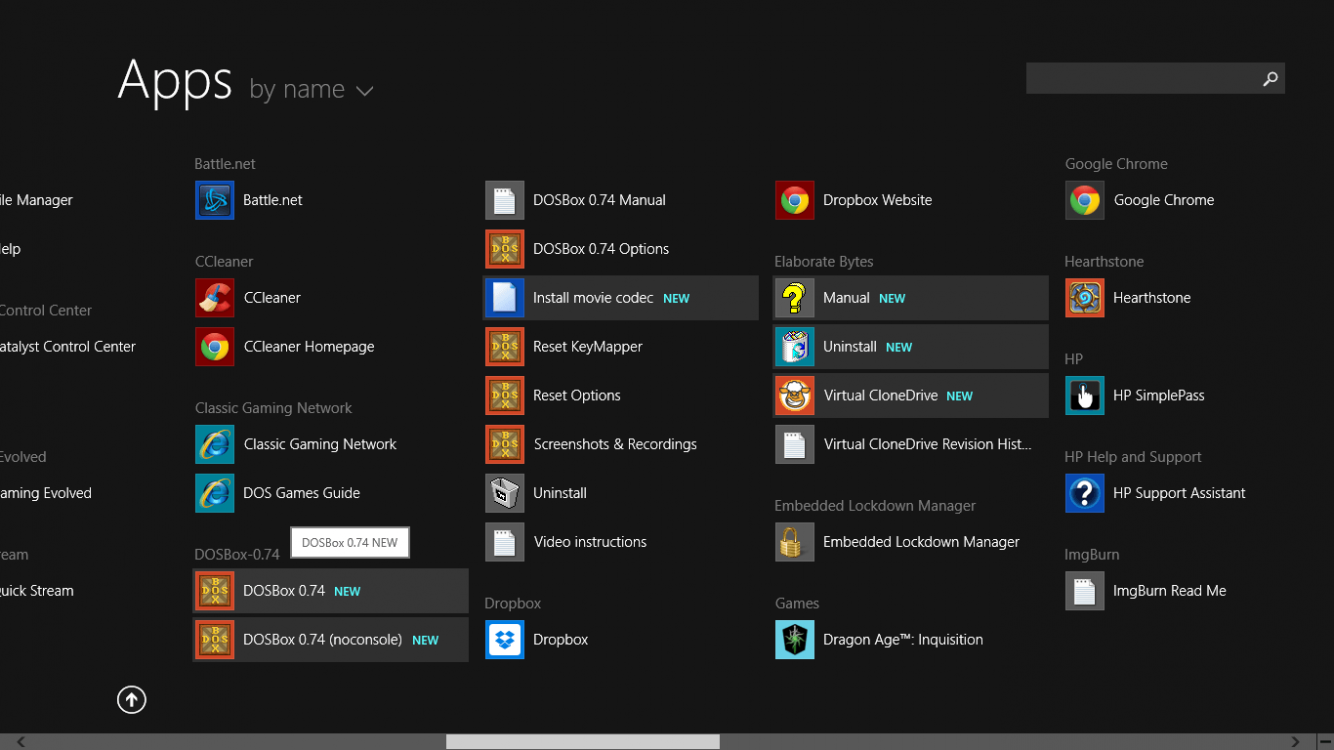Click the search magnifier button
The height and width of the screenshot is (750, 1334).
(x=1270, y=78)
